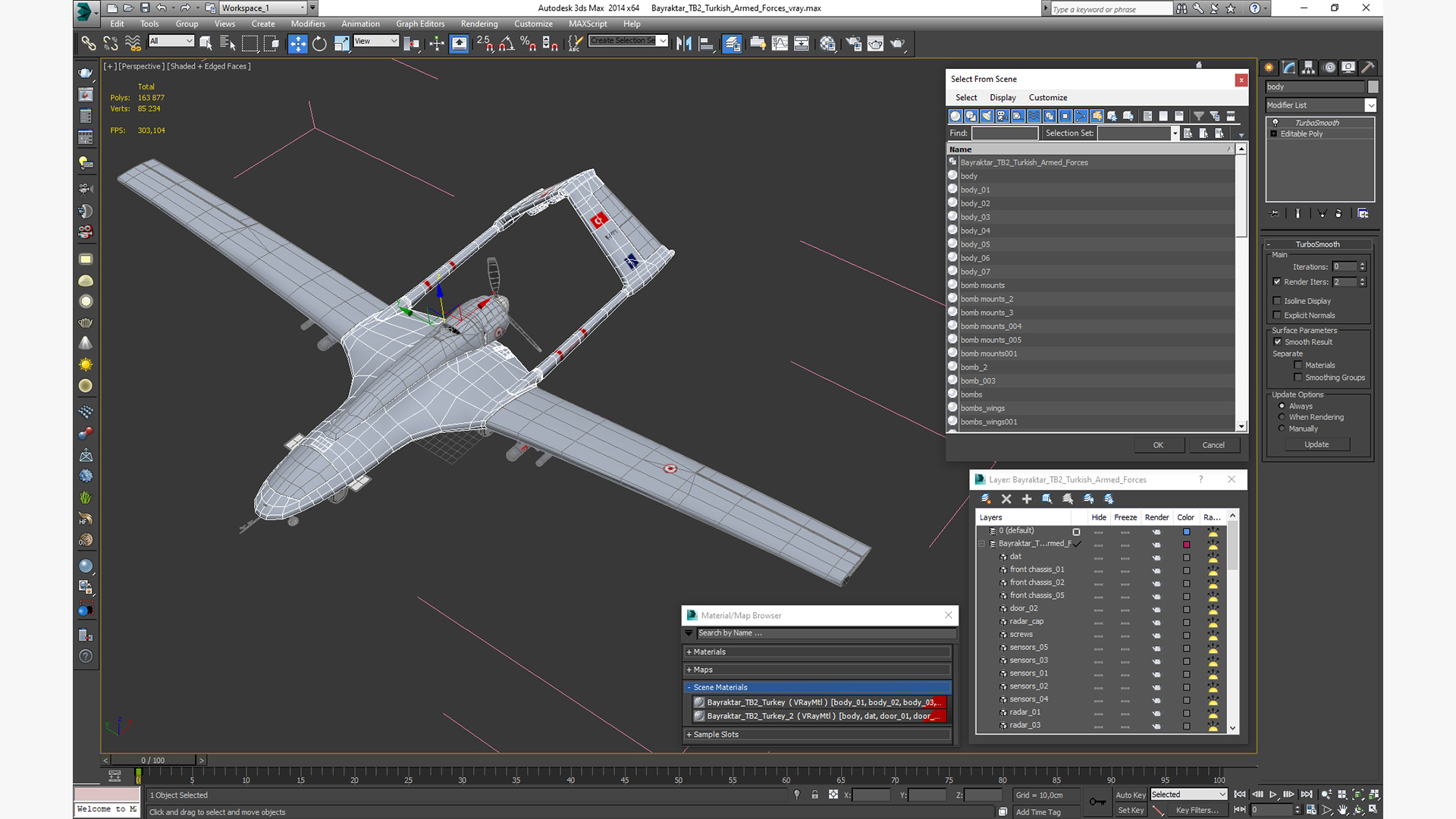Click the Find input field in Select From Scene
This screenshot has height=819, width=1456.
[1005, 133]
